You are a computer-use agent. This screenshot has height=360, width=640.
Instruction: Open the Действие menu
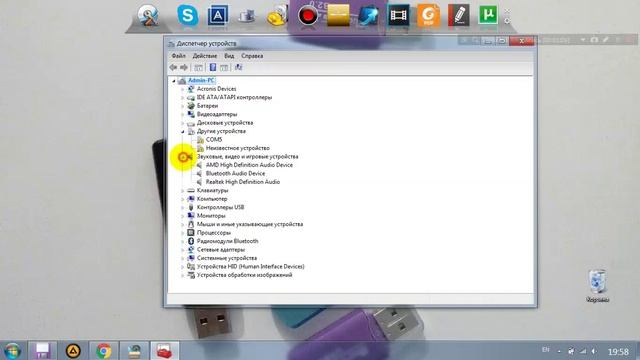coord(204,56)
